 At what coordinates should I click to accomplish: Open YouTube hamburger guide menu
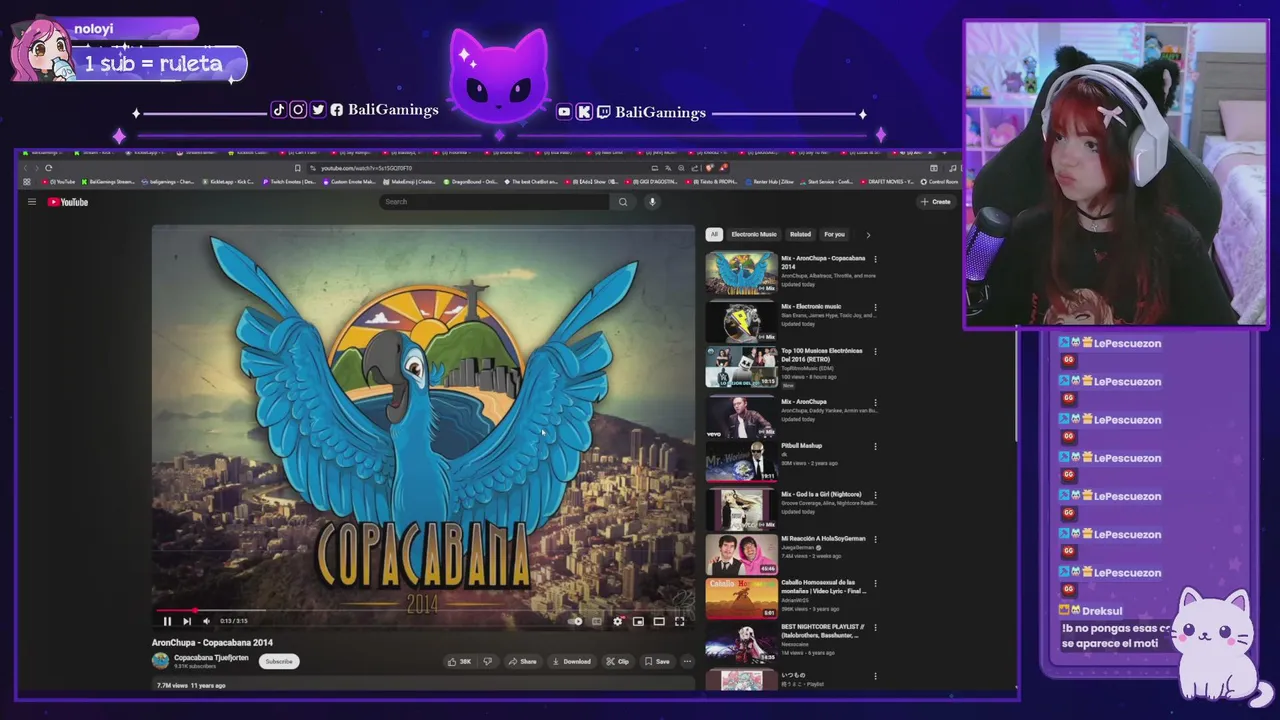pyautogui.click(x=32, y=202)
